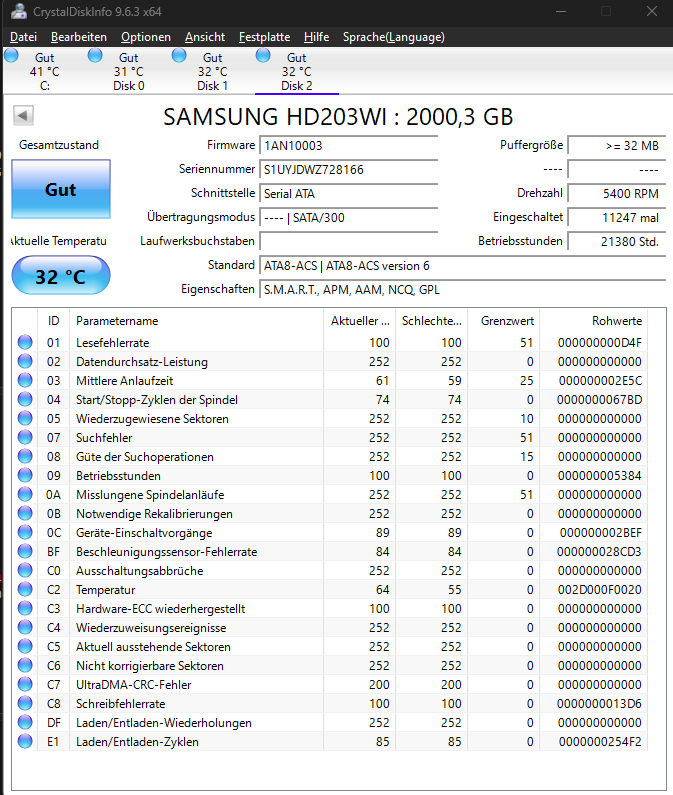This screenshot has width=673, height=795.
Task: Select the Laden/Entladen-Wiederholungen row
Action: [x=330, y=722]
